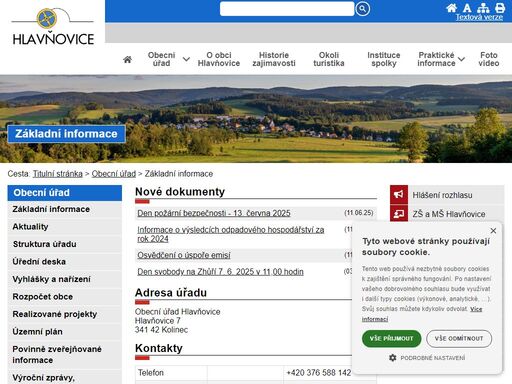The image size is (512, 384).
Task: Click the megaphone icon for Hlášení rozhlasu
Action: tap(399, 194)
